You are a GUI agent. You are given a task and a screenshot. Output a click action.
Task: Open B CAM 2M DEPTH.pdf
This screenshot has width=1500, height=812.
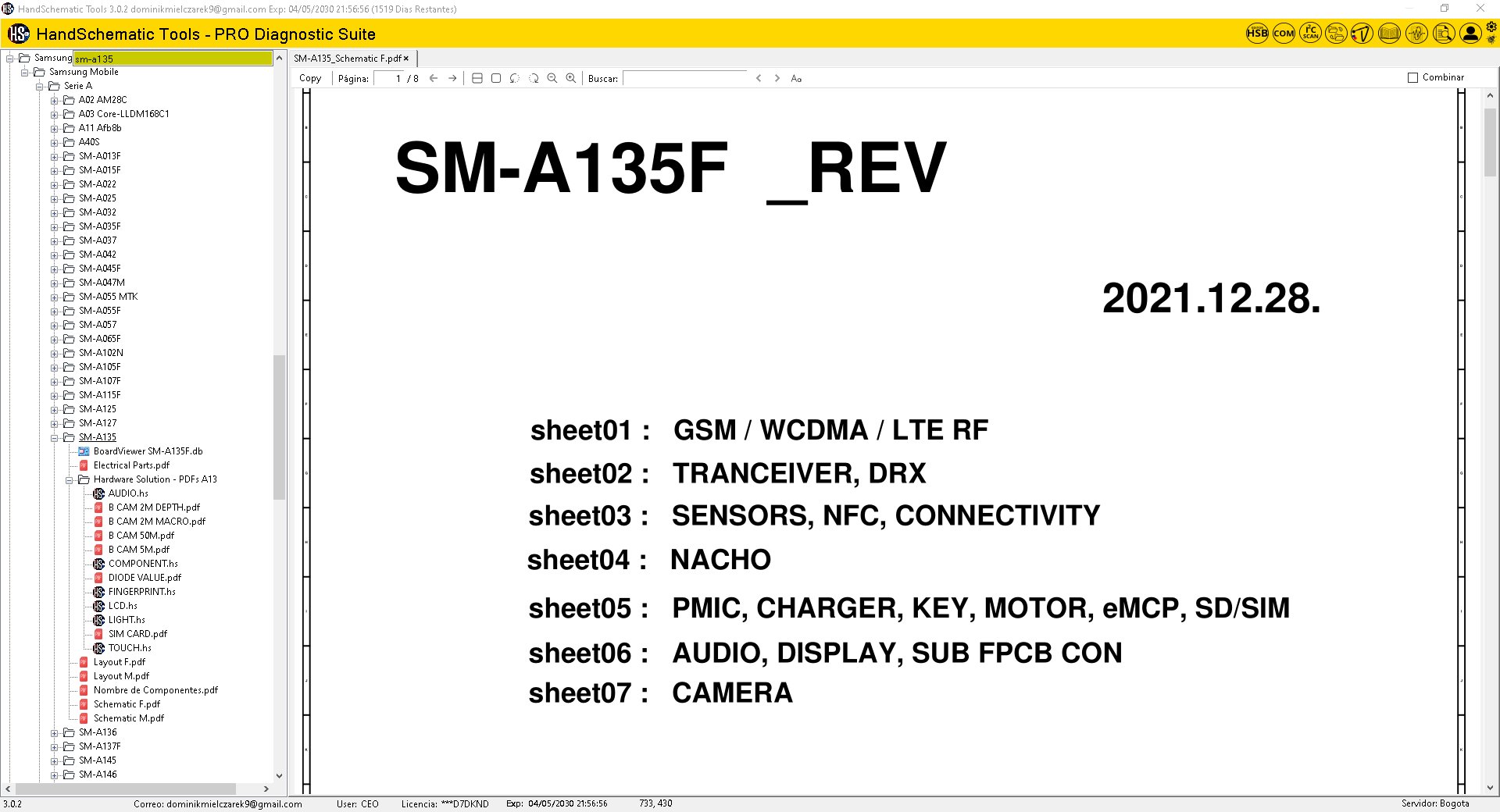tap(154, 507)
